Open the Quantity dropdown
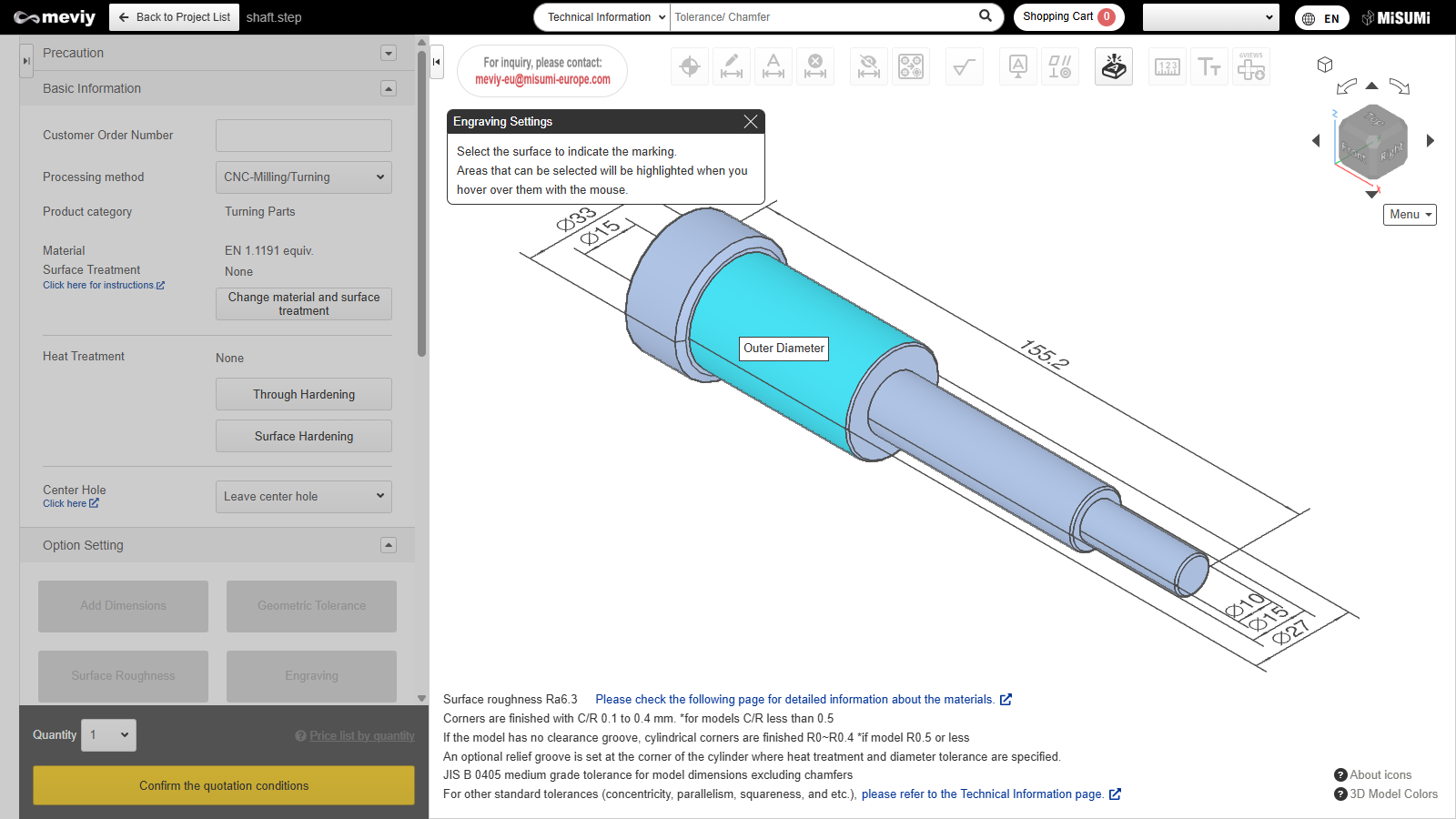This screenshot has height=819, width=1456. pos(109,735)
